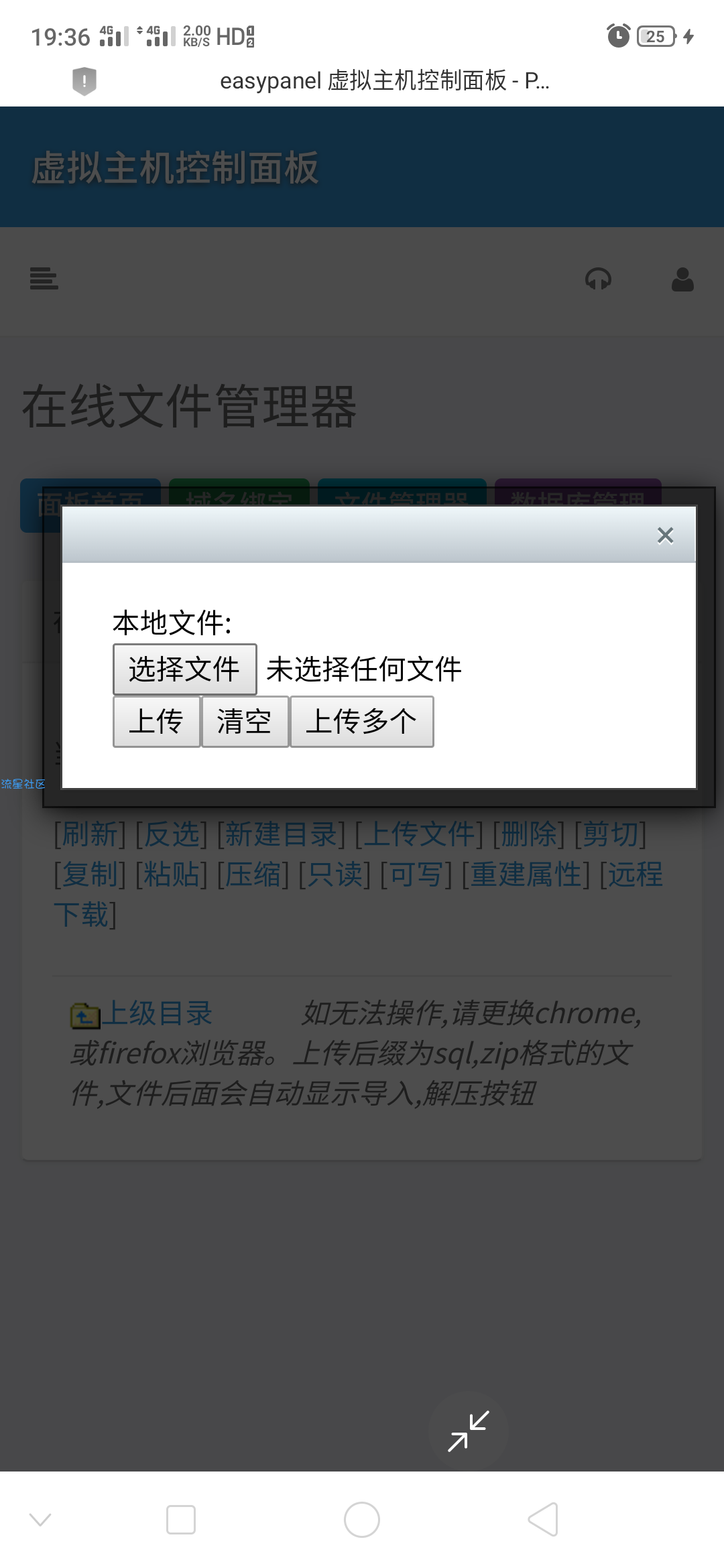Viewport: 724px width, 1568px height.
Task: Close the upload dialog
Action: (x=665, y=535)
